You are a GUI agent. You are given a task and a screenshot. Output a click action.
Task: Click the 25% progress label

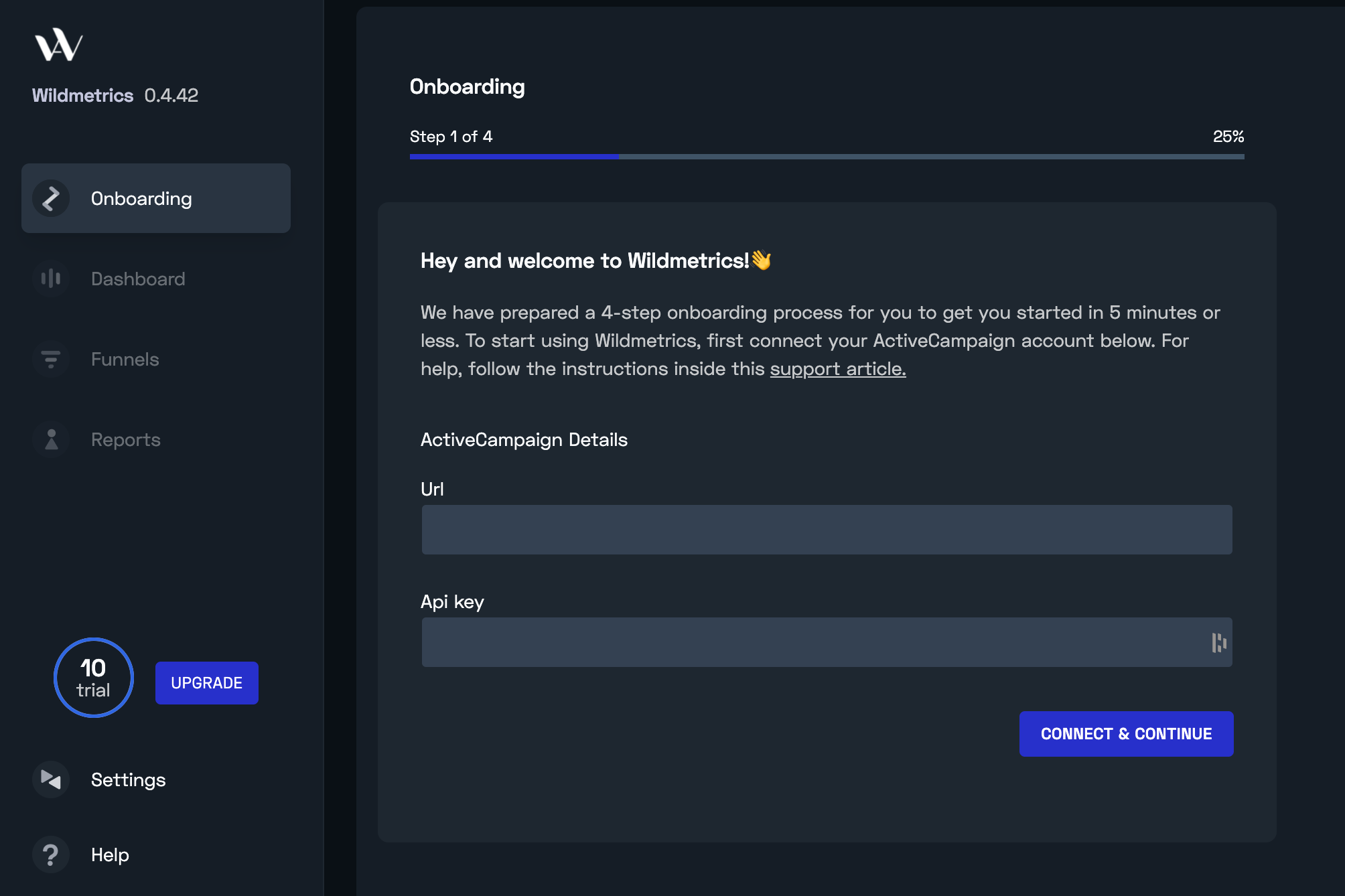click(1228, 137)
